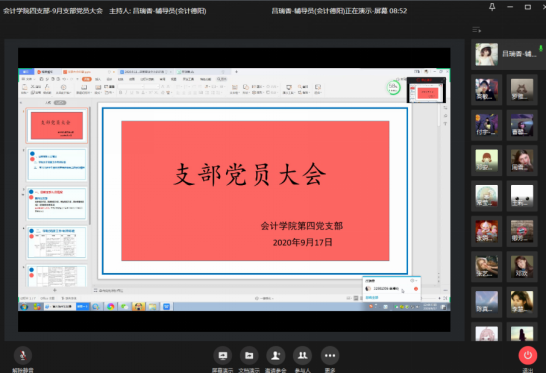
Task: Click the green 58% progress circle
Action: tap(394, 87)
